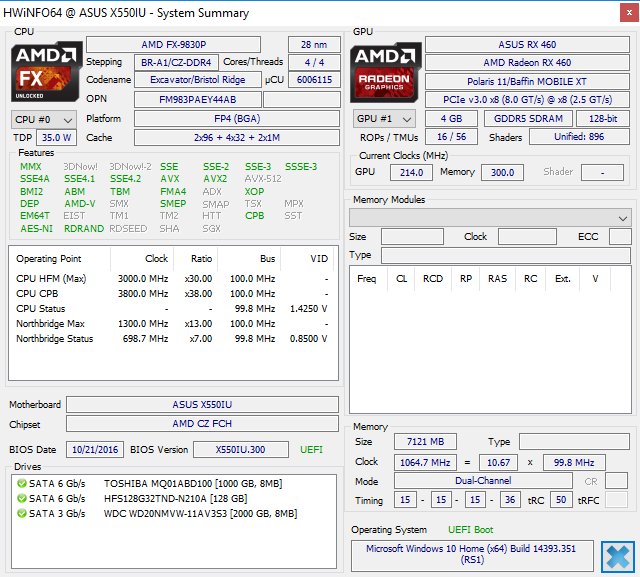
Task: Click the VID column header
Action: pos(307,259)
